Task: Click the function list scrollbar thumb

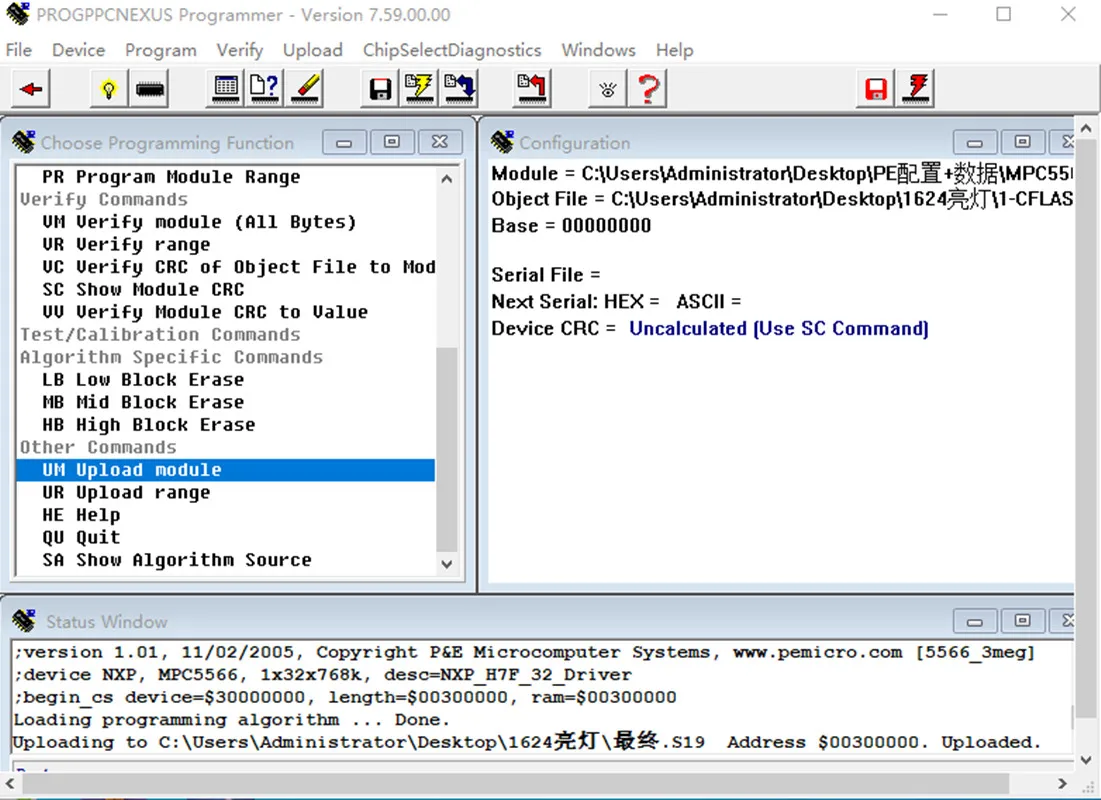Action: tap(447, 450)
